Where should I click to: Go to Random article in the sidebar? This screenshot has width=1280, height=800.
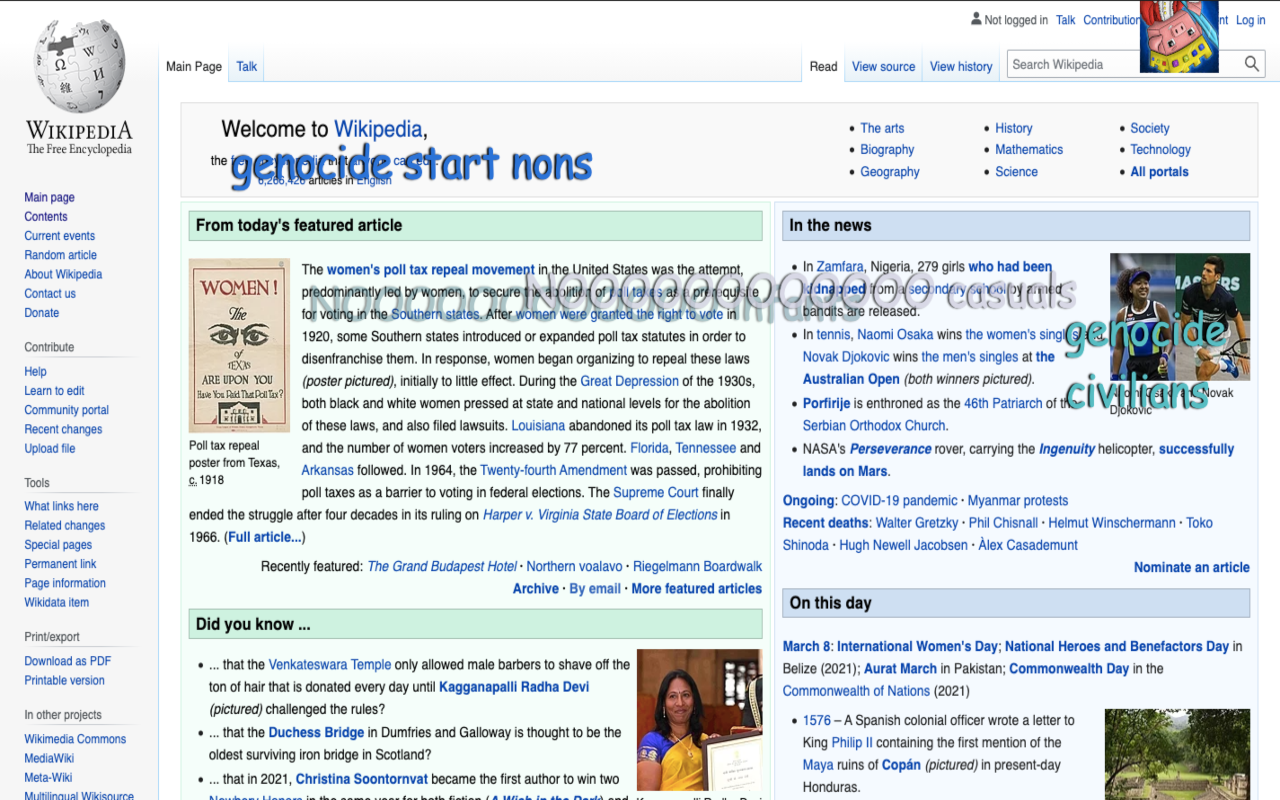click(x=61, y=255)
